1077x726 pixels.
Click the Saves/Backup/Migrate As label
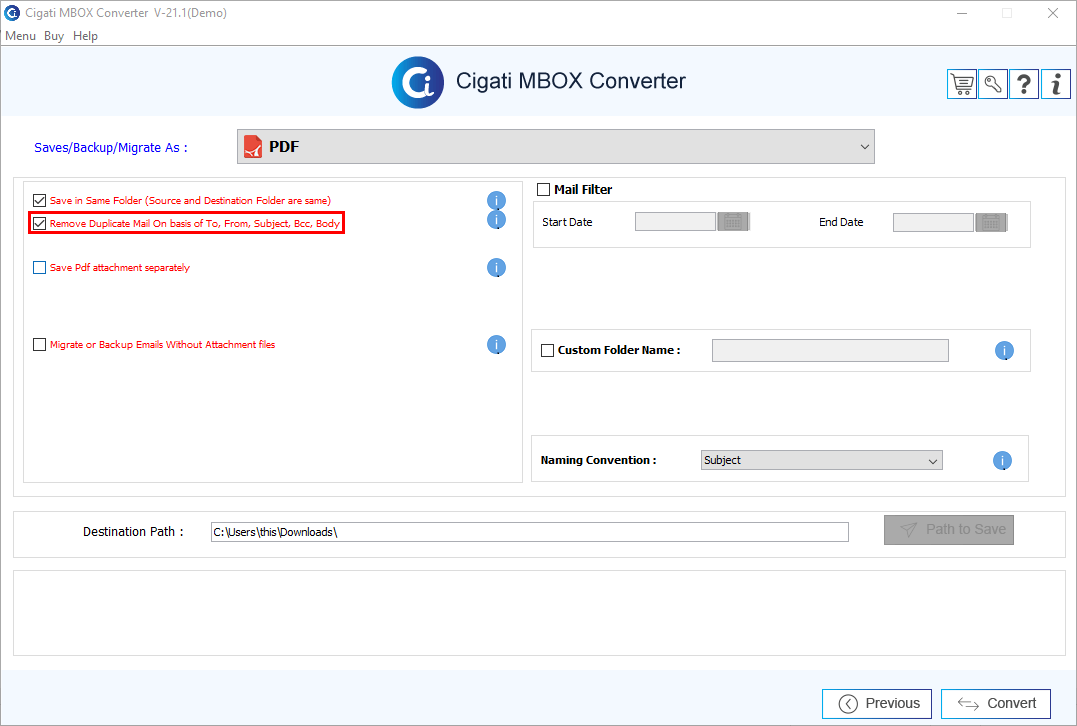tap(111, 148)
